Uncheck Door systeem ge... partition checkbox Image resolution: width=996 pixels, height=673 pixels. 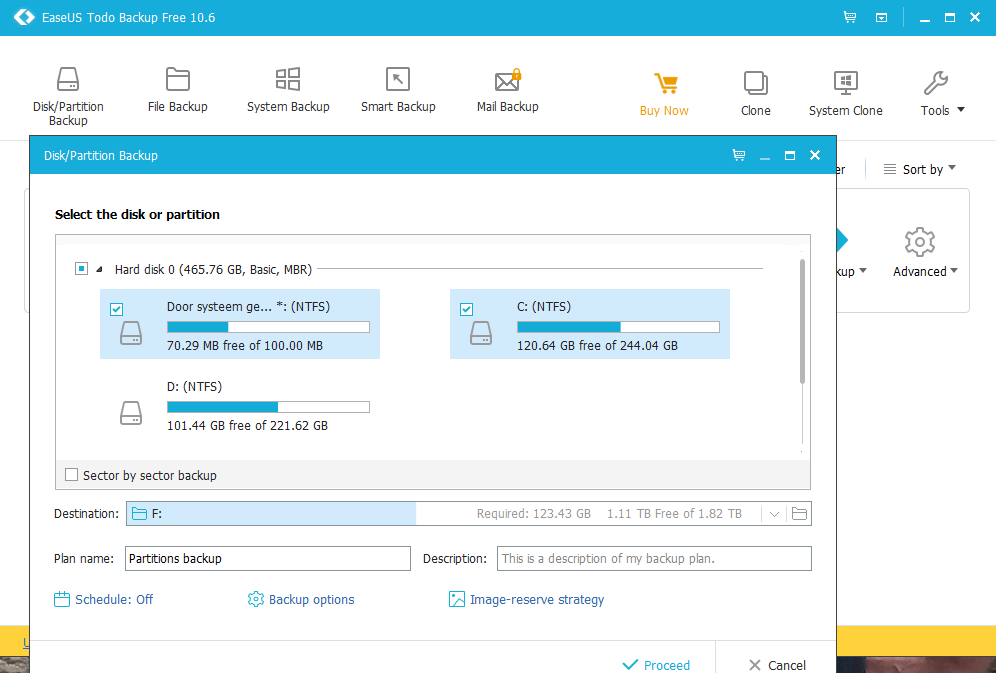116,309
